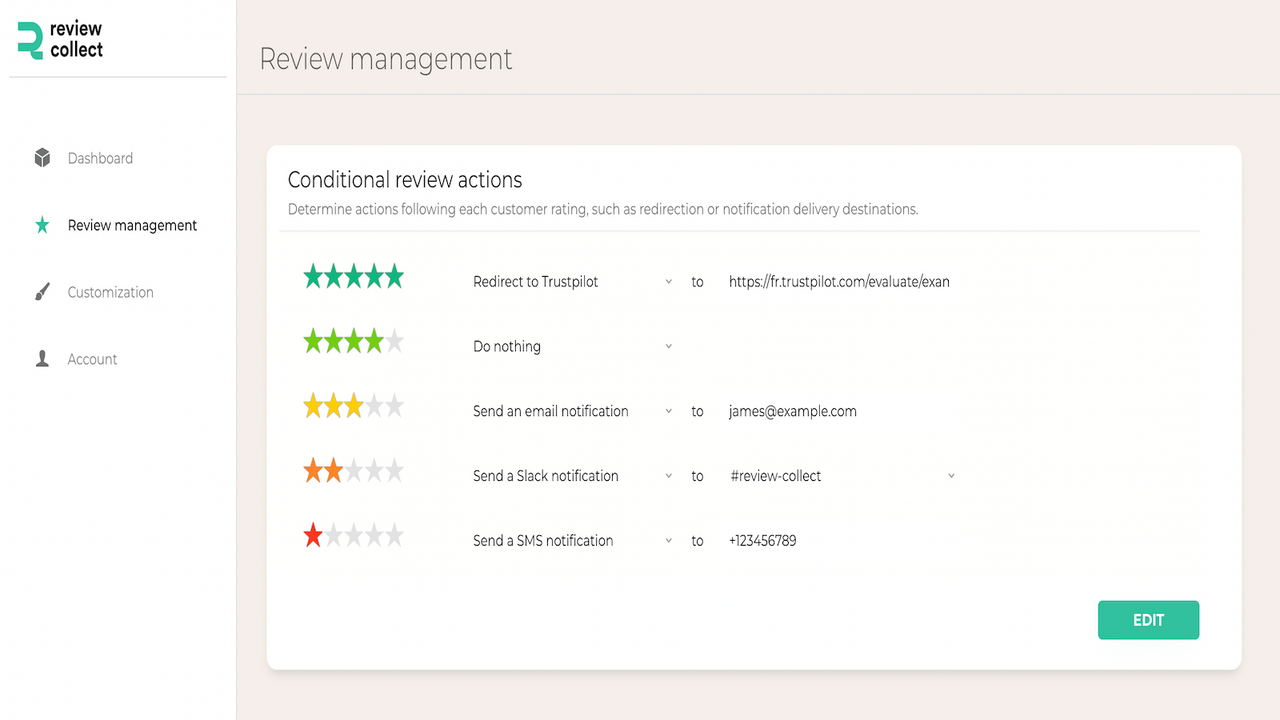Screen dimensions: 1280x720
Task: Select the Dashboard cube icon in sidebar
Action: pos(42,157)
